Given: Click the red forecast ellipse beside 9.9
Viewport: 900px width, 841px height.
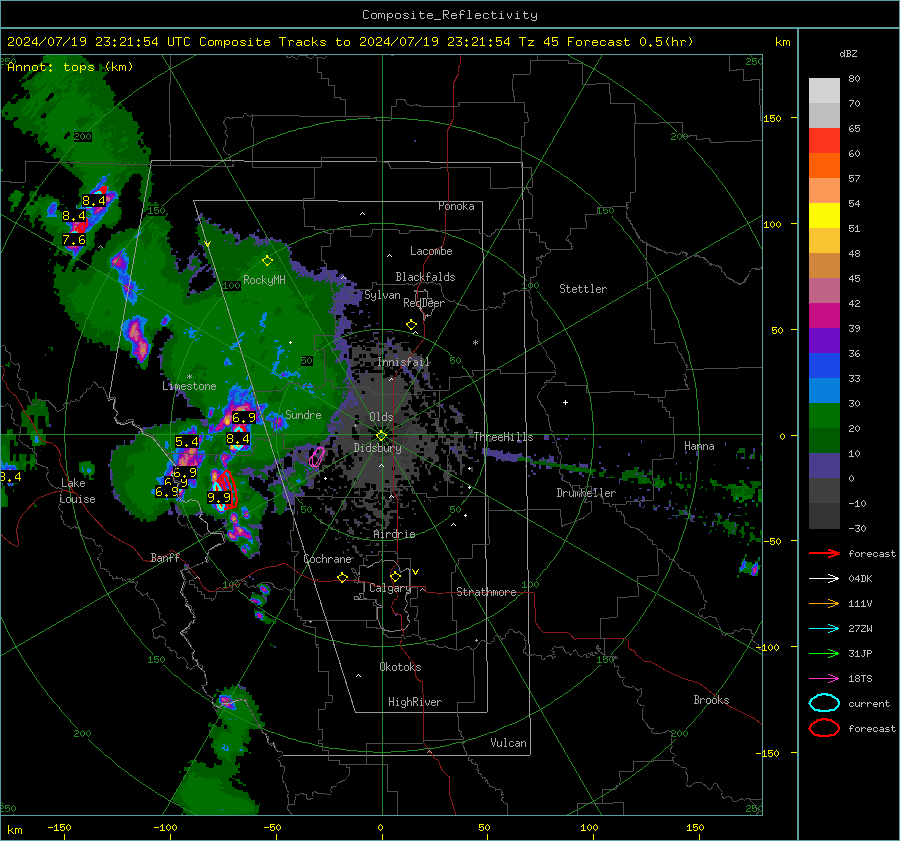Looking at the screenshot, I should pos(226,490).
